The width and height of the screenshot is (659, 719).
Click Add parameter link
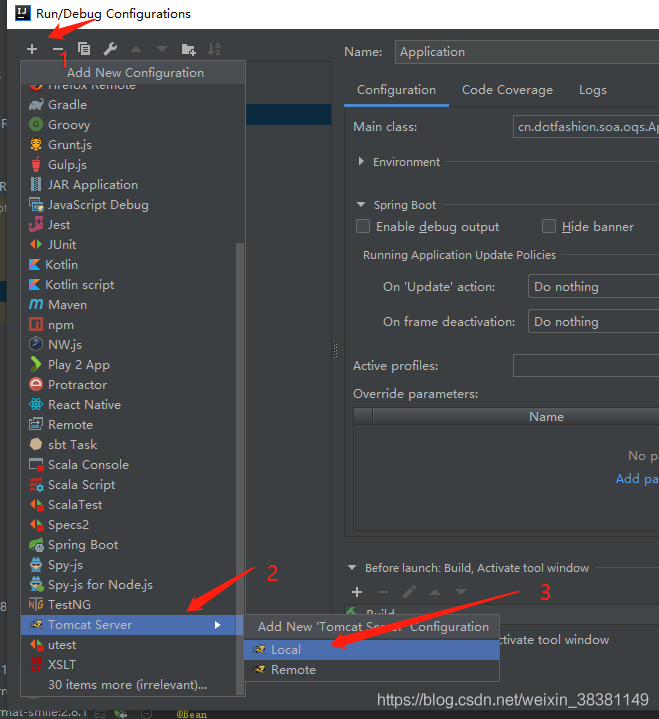click(637, 479)
